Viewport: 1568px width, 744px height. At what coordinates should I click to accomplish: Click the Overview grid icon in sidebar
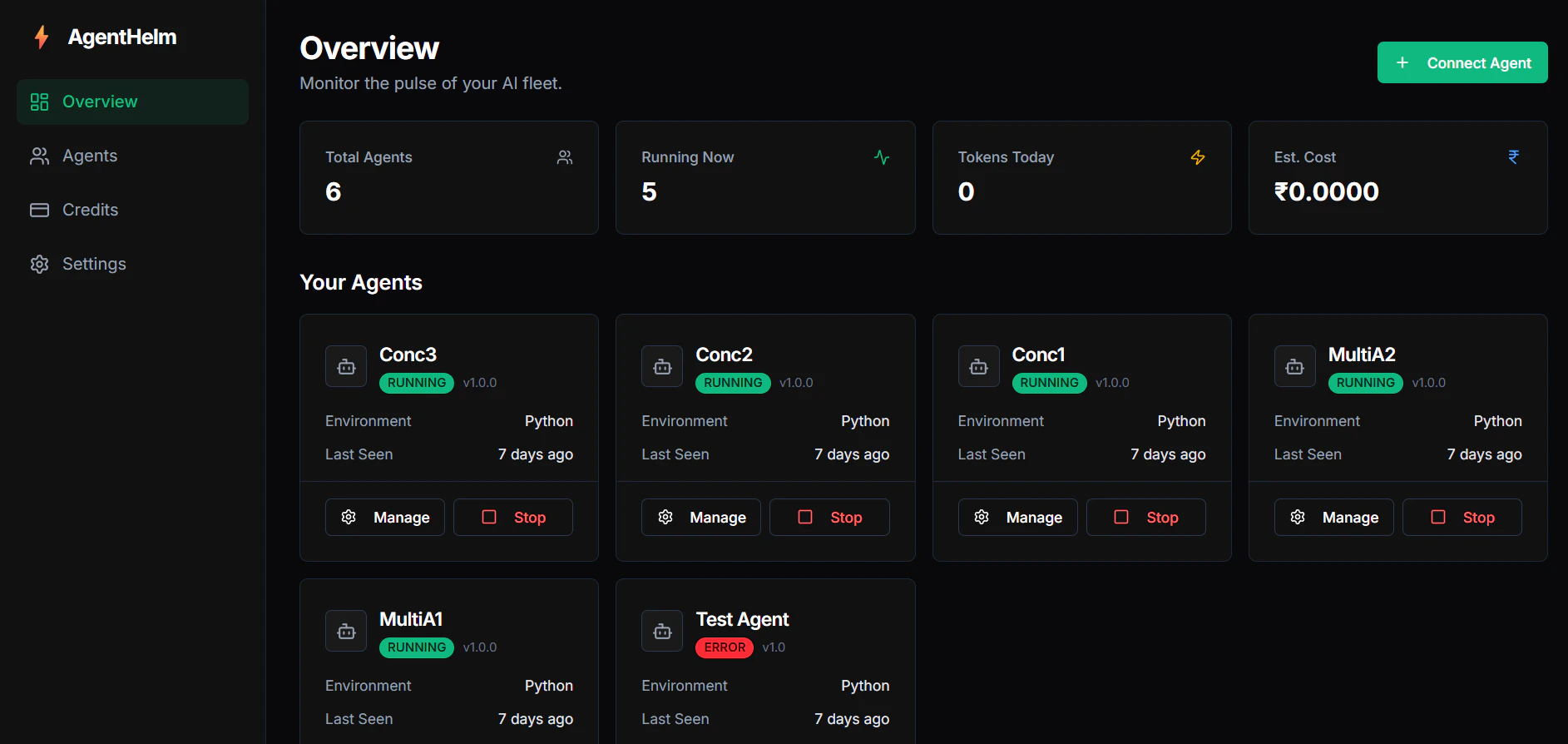coord(39,102)
